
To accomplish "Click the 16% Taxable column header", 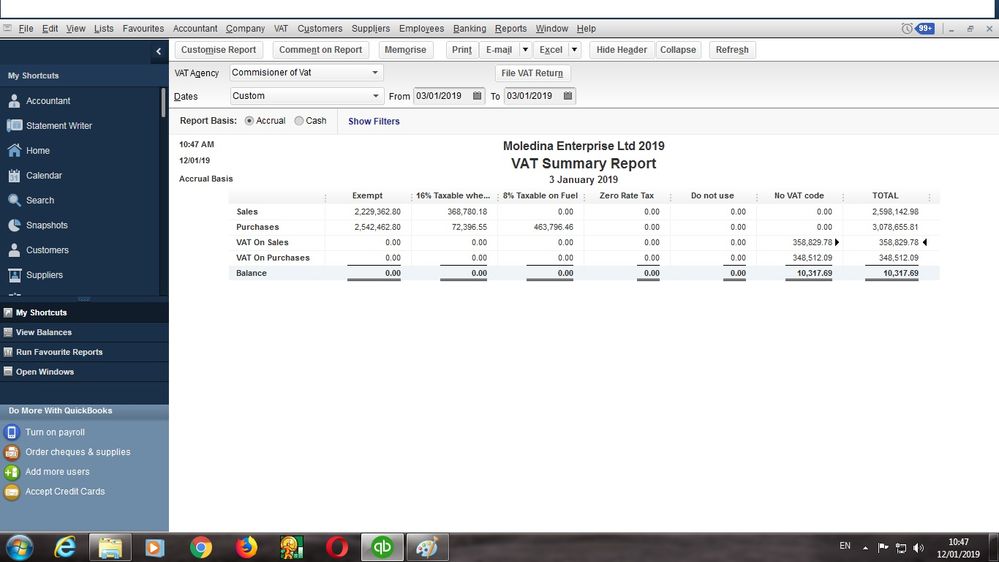I will pos(453,196).
